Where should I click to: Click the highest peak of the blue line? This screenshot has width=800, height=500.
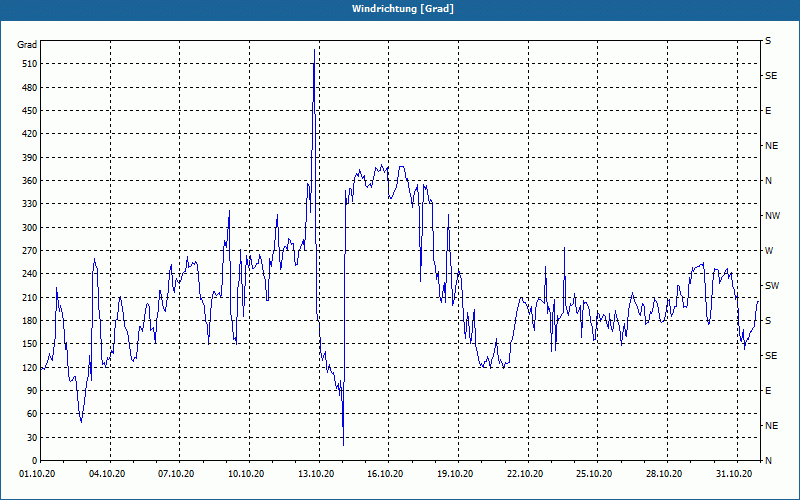pos(314,50)
